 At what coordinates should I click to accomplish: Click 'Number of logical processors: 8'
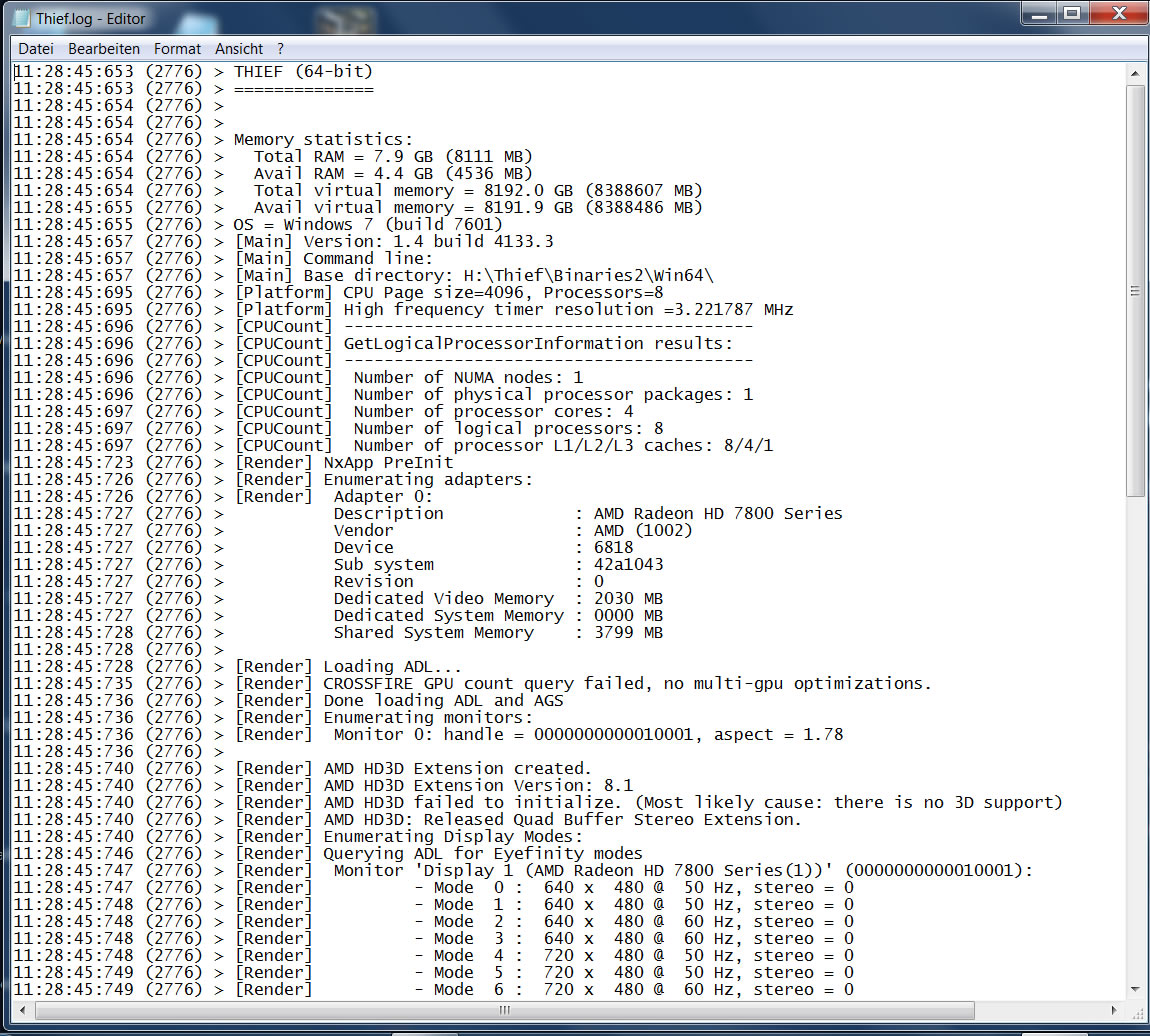point(508,428)
